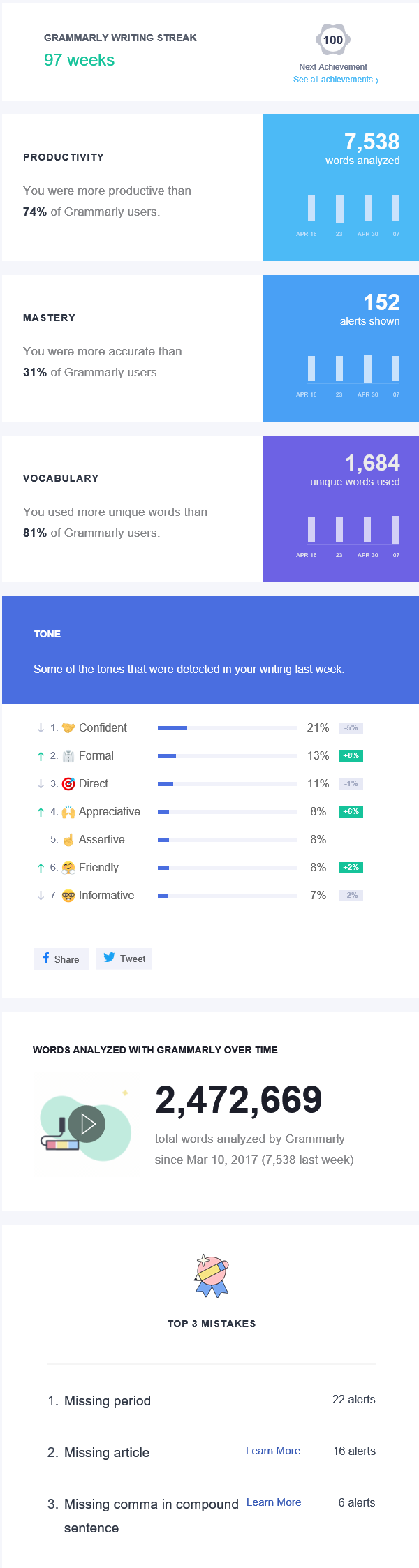This screenshot has width=419, height=1568.
Task: Click the Formal tone emoji icon
Action: tap(68, 756)
